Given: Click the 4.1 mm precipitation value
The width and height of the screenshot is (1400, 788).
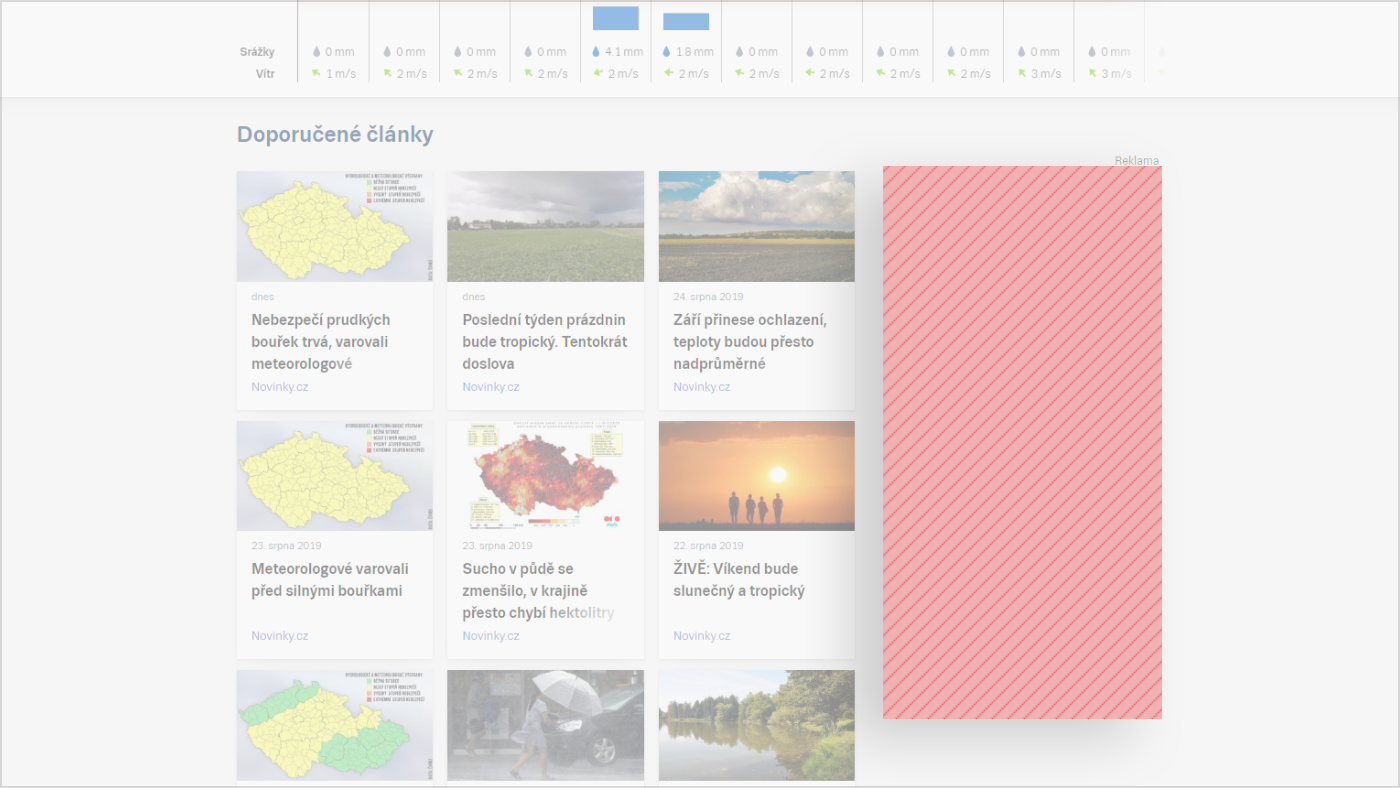Looking at the screenshot, I should click(624, 52).
